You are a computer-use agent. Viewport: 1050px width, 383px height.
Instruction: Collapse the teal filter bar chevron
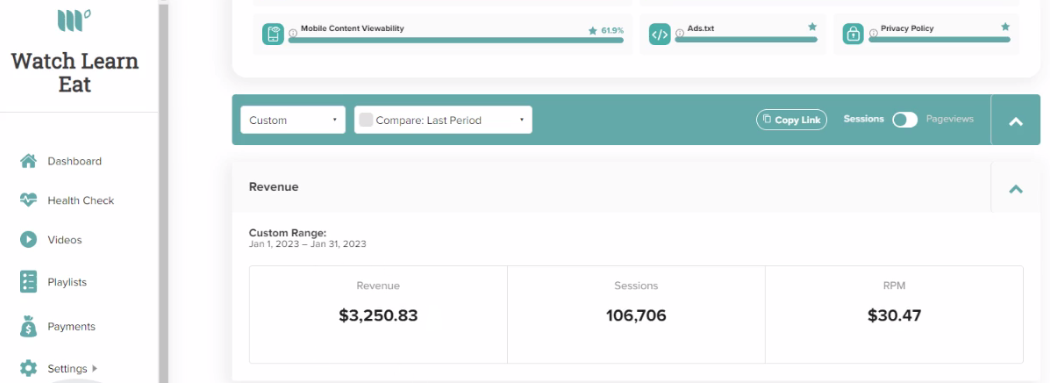coord(1016,121)
